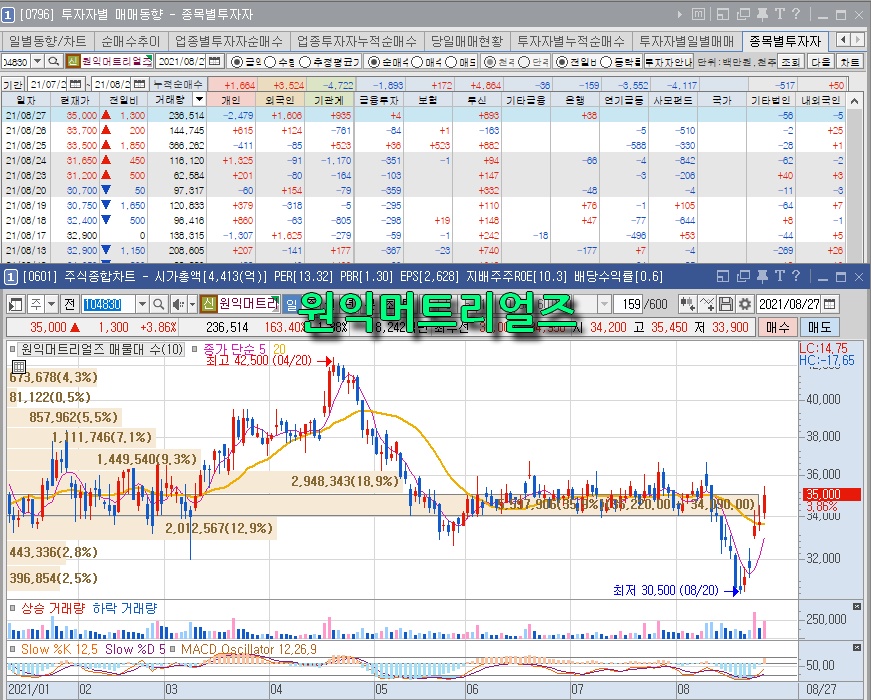Select the 21/08/27 row date cell

[x=26, y=115]
